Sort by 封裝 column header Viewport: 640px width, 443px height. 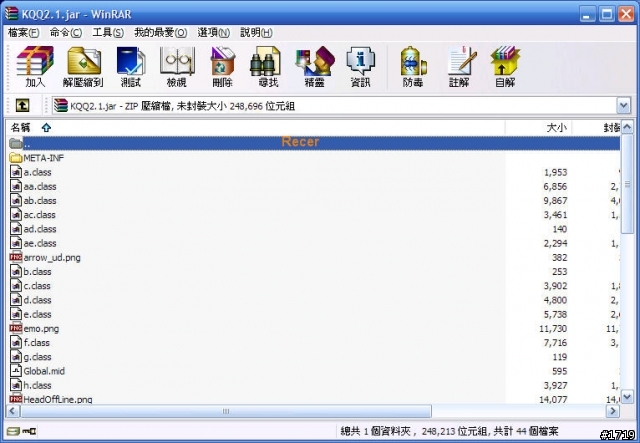click(596, 128)
